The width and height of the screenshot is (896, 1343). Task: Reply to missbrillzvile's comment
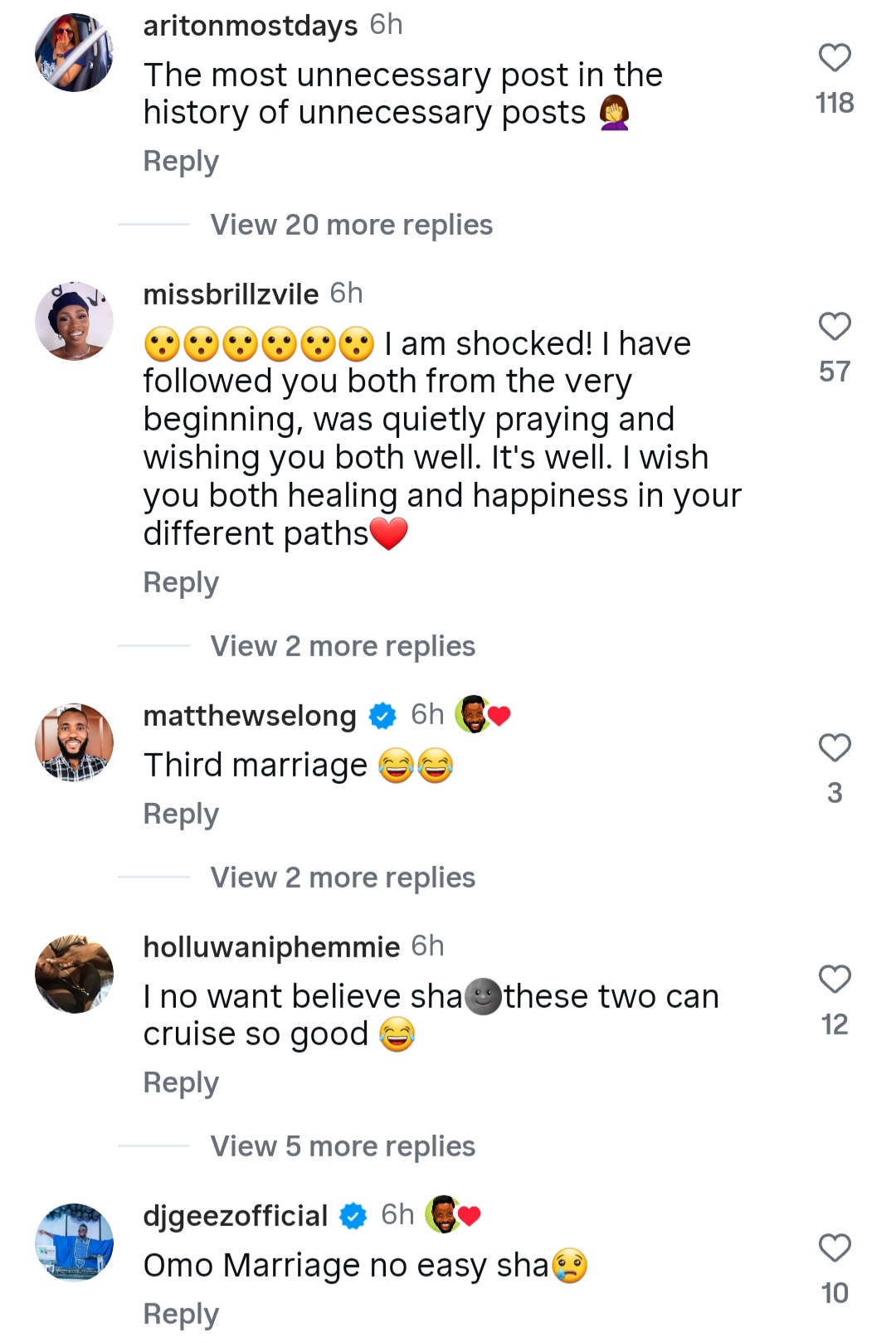181,582
